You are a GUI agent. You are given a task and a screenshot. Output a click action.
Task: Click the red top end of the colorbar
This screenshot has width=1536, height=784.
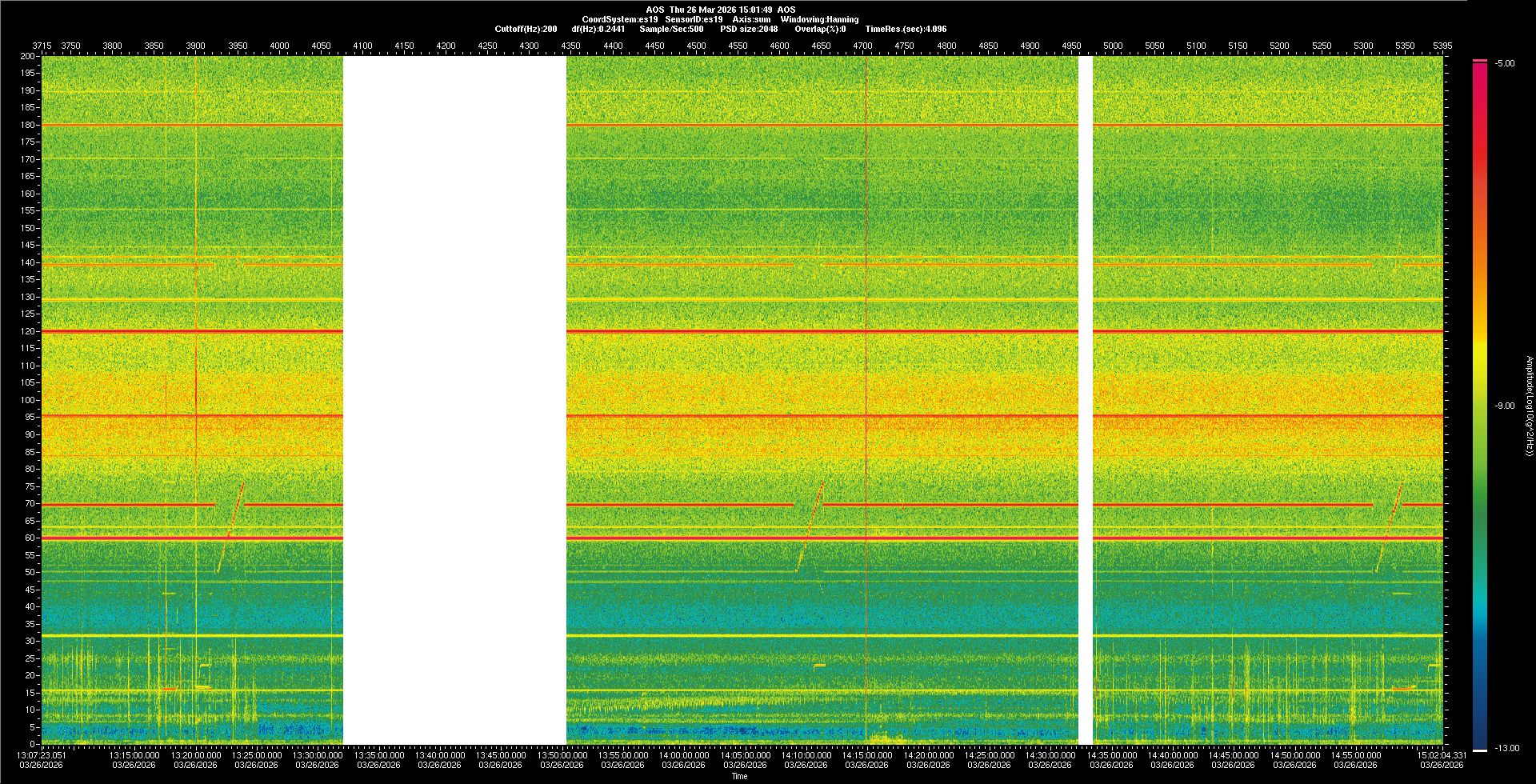coord(1480,62)
